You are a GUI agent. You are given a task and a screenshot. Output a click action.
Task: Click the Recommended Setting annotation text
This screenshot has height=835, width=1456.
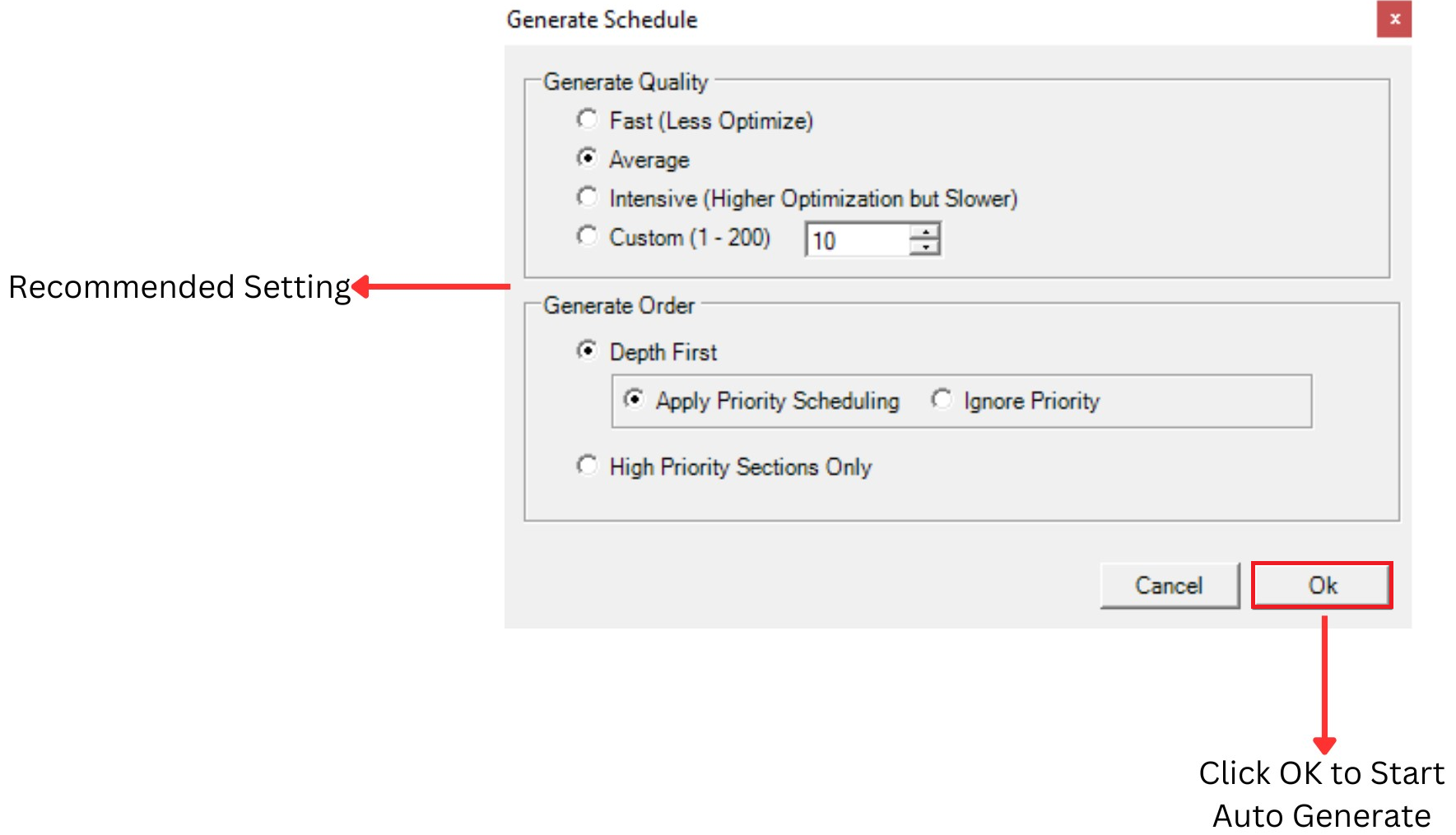click(179, 287)
